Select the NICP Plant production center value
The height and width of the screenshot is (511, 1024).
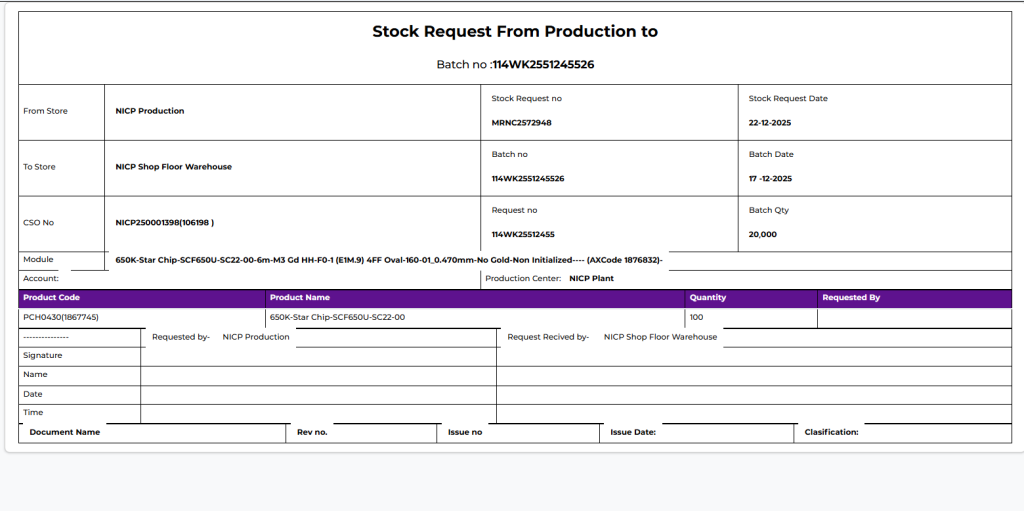click(x=591, y=279)
